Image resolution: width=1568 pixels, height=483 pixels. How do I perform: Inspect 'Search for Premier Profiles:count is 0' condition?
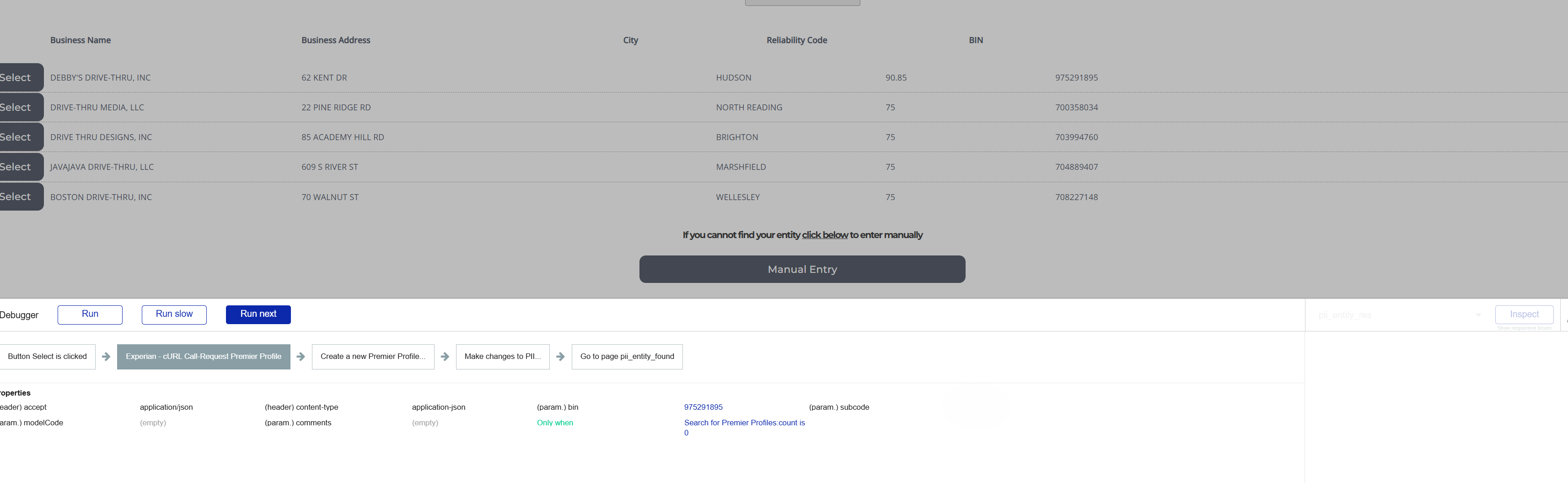[744, 423]
